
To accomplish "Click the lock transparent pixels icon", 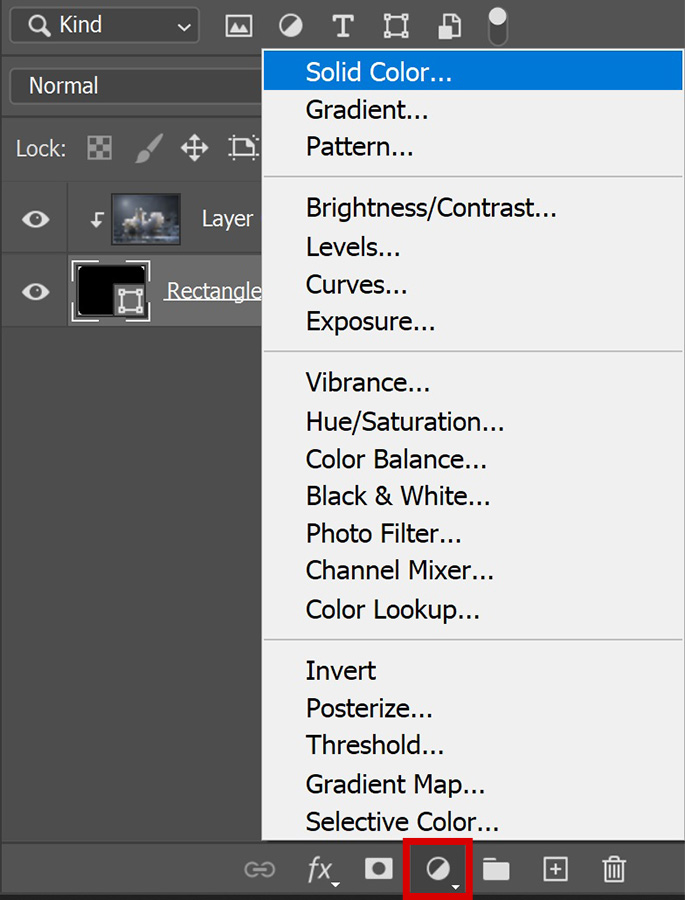I will click(x=99, y=148).
